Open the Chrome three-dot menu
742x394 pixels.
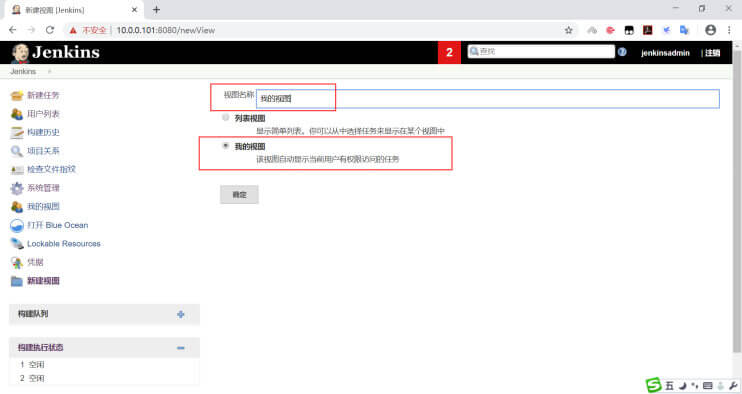729,30
